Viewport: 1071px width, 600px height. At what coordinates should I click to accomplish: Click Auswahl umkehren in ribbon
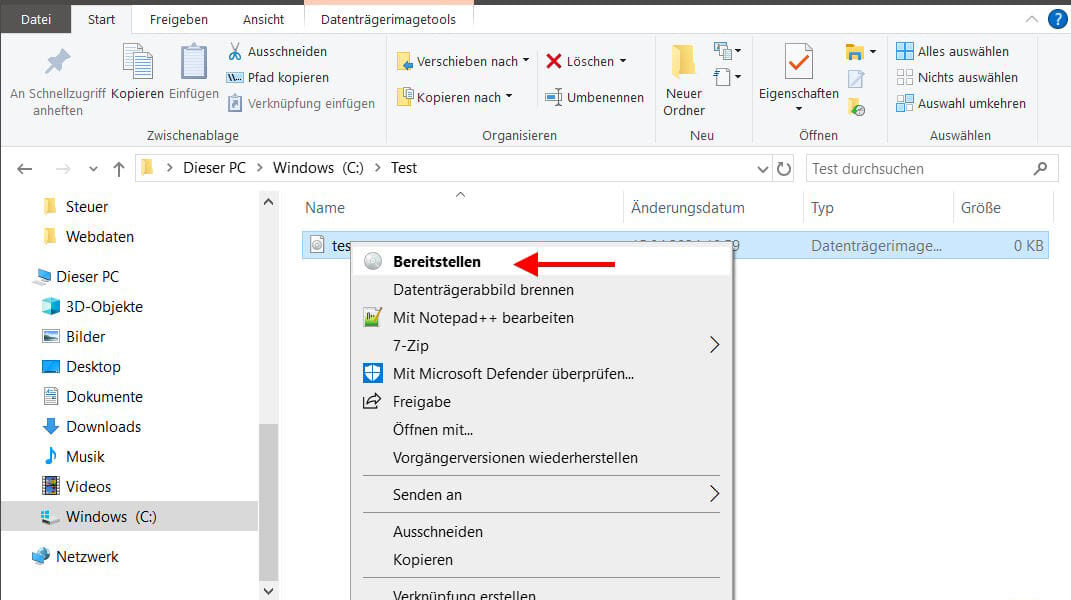[x=961, y=103]
